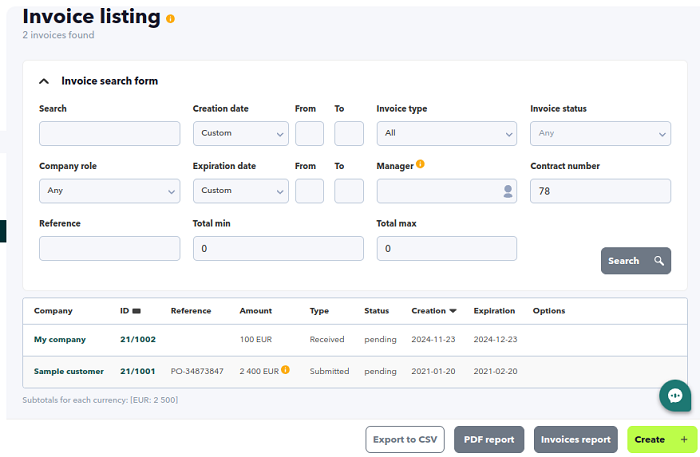
Task: Click the info icon beside Invoice listing title
Action: [x=170, y=19]
